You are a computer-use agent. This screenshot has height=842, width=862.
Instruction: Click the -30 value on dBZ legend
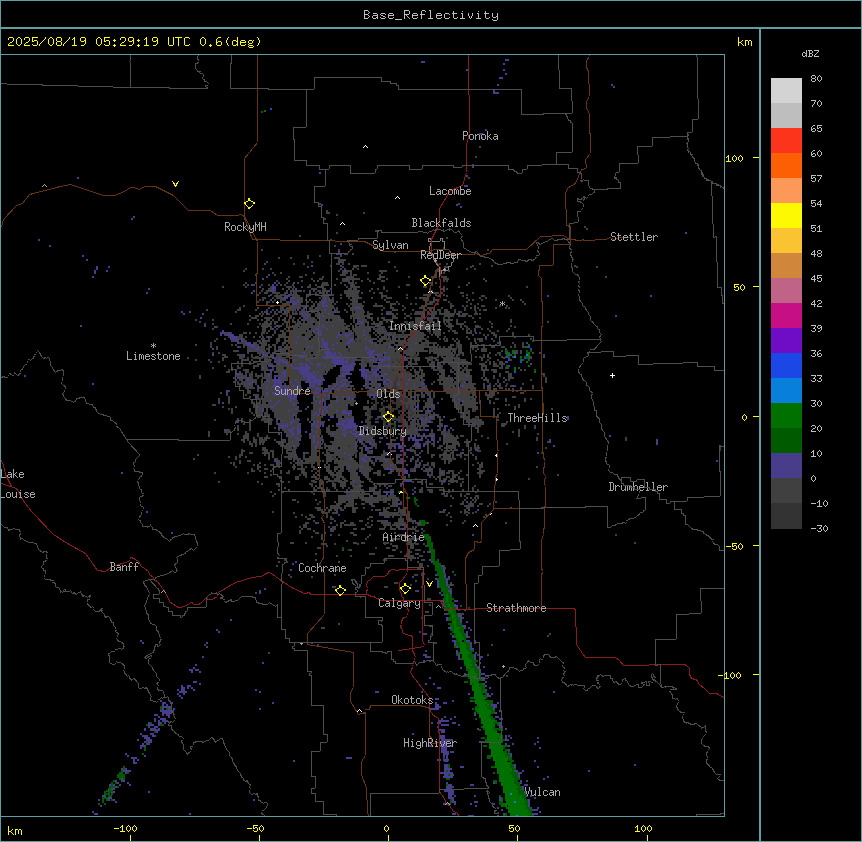pos(819,528)
